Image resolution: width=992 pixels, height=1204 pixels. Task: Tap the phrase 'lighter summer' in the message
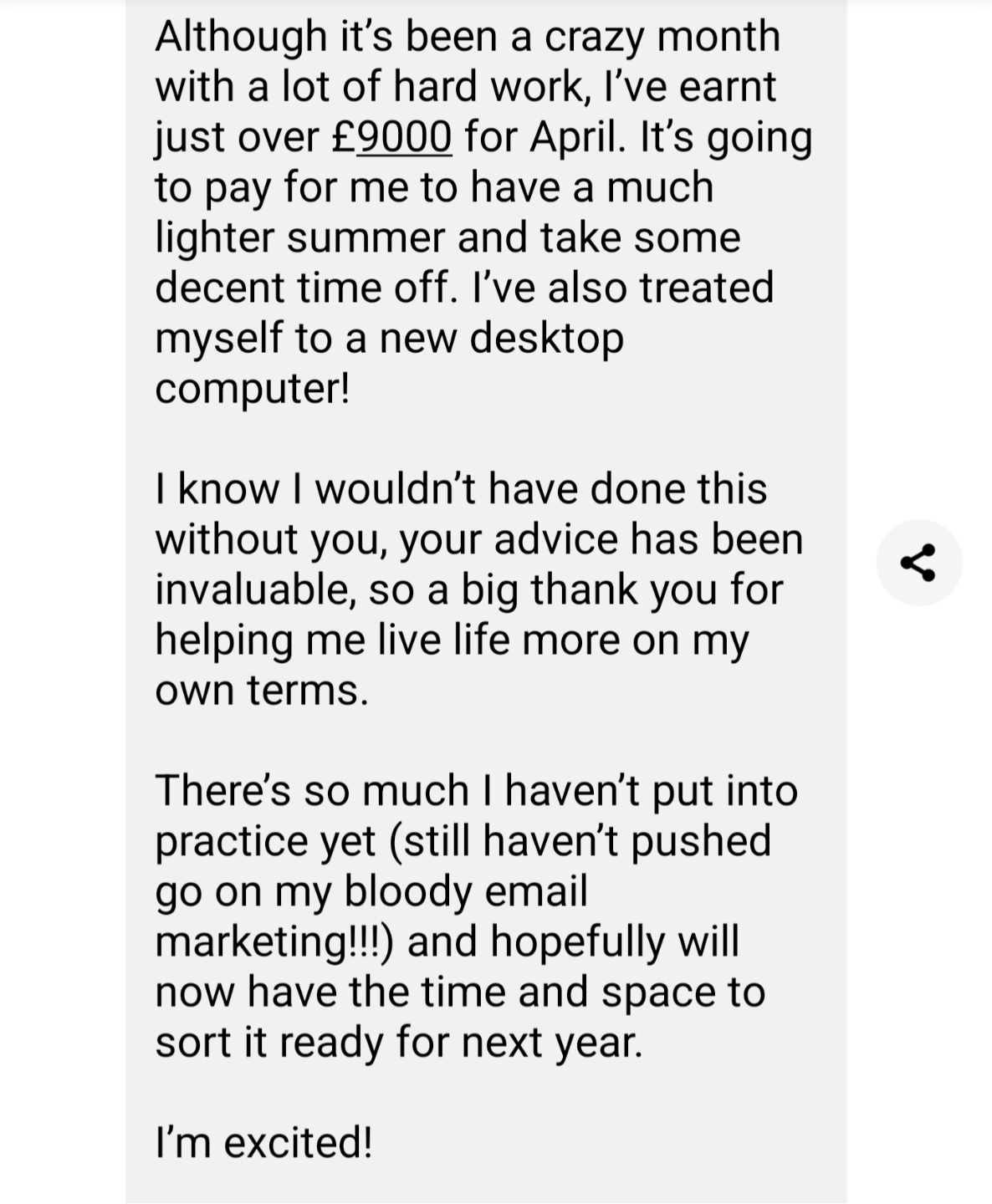click(x=299, y=237)
